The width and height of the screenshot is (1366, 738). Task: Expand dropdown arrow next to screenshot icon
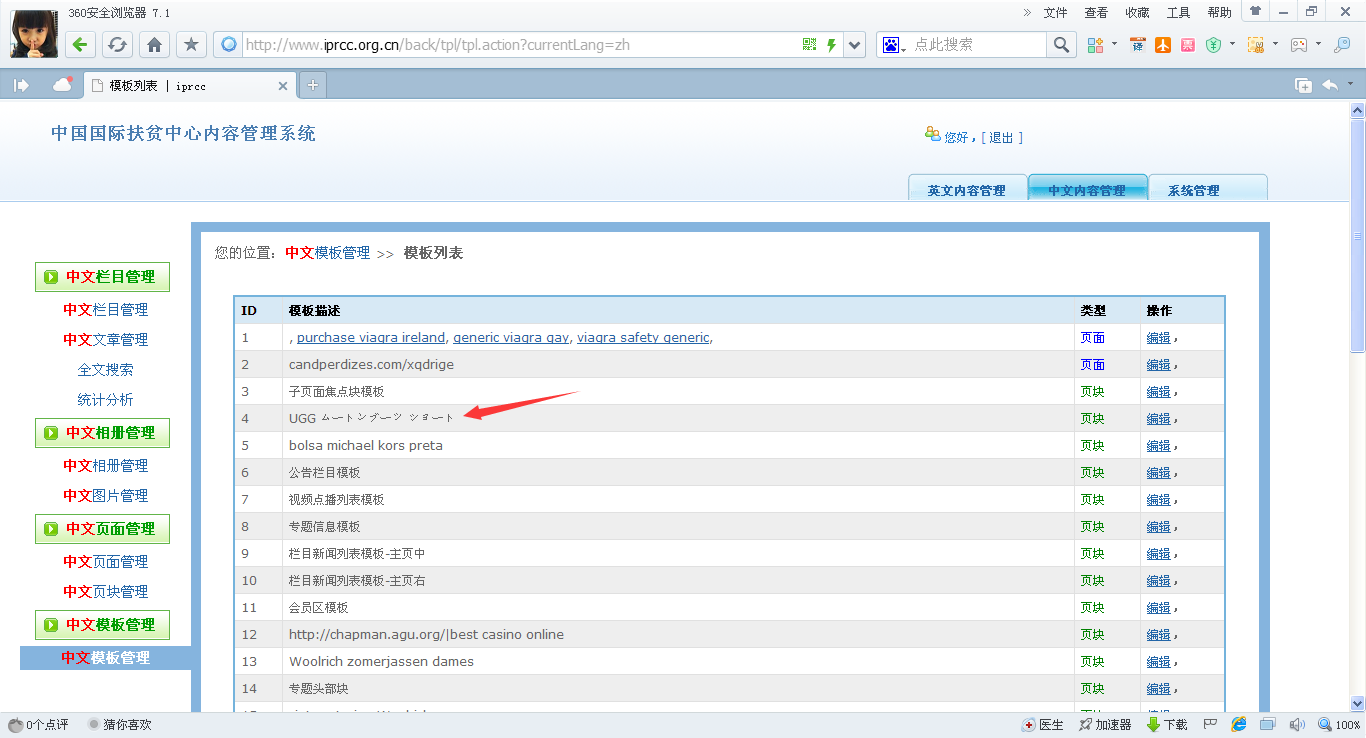pyautogui.click(x=1275, y=44)
